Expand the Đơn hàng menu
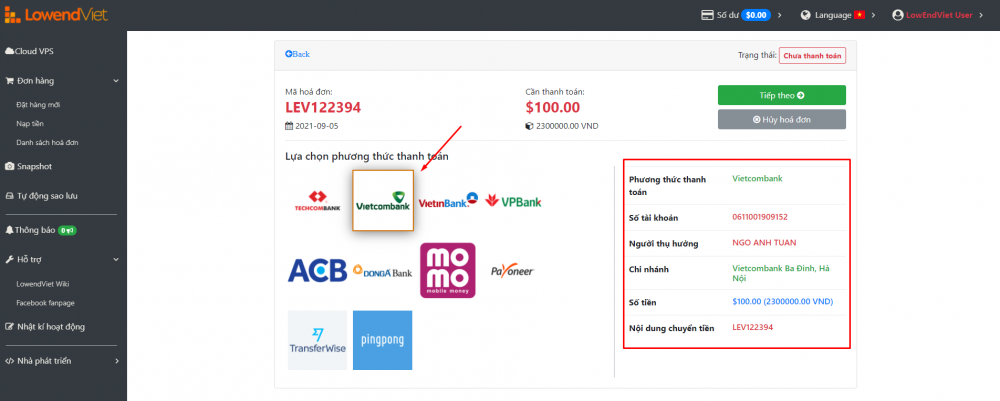1000x401 pixels. 62,81
